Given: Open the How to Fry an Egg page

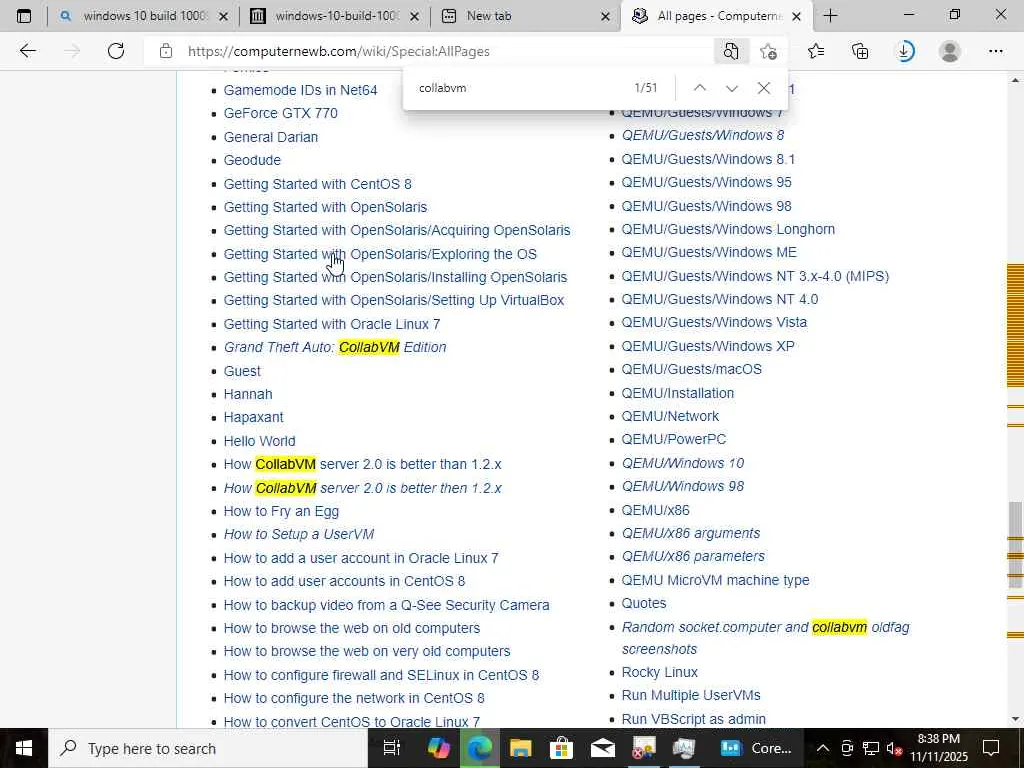Looking at the screenshot, I should tap(281, 511).
